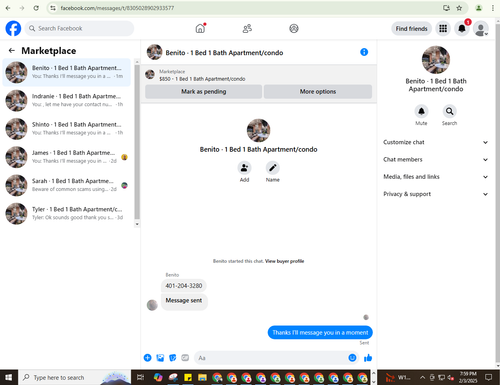Screen dimensions: 500x385
Task: Click More options button
Action: (318, 92)
